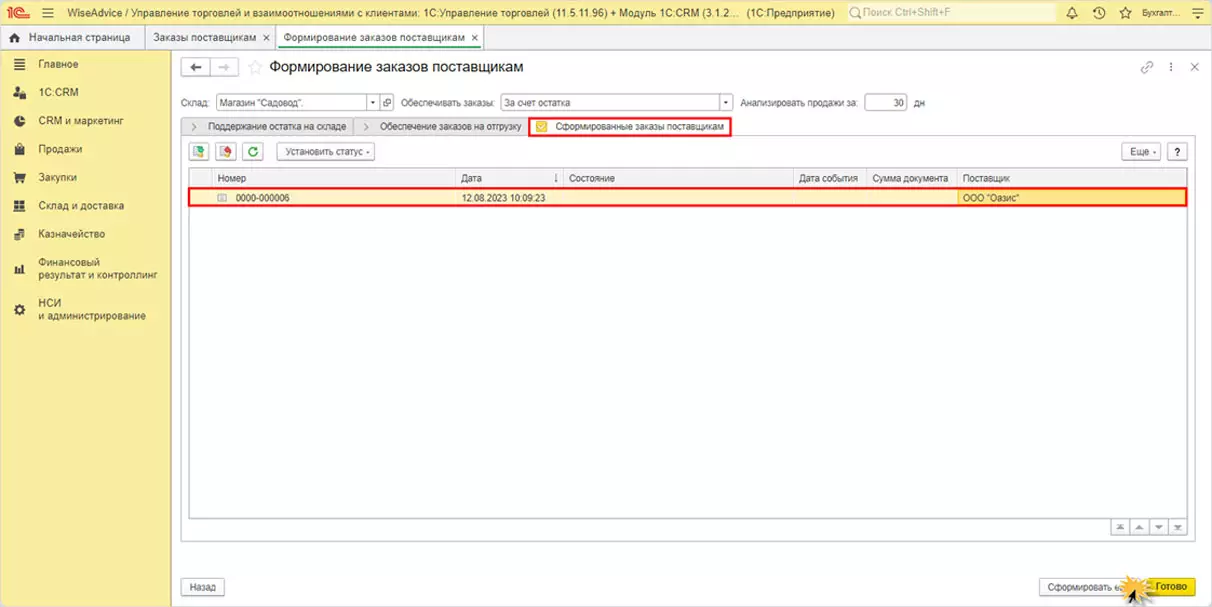Screen dimensions: 1212x607
Task: Open Финансовый результат и контроллинг section
Action: pos(98,268)
